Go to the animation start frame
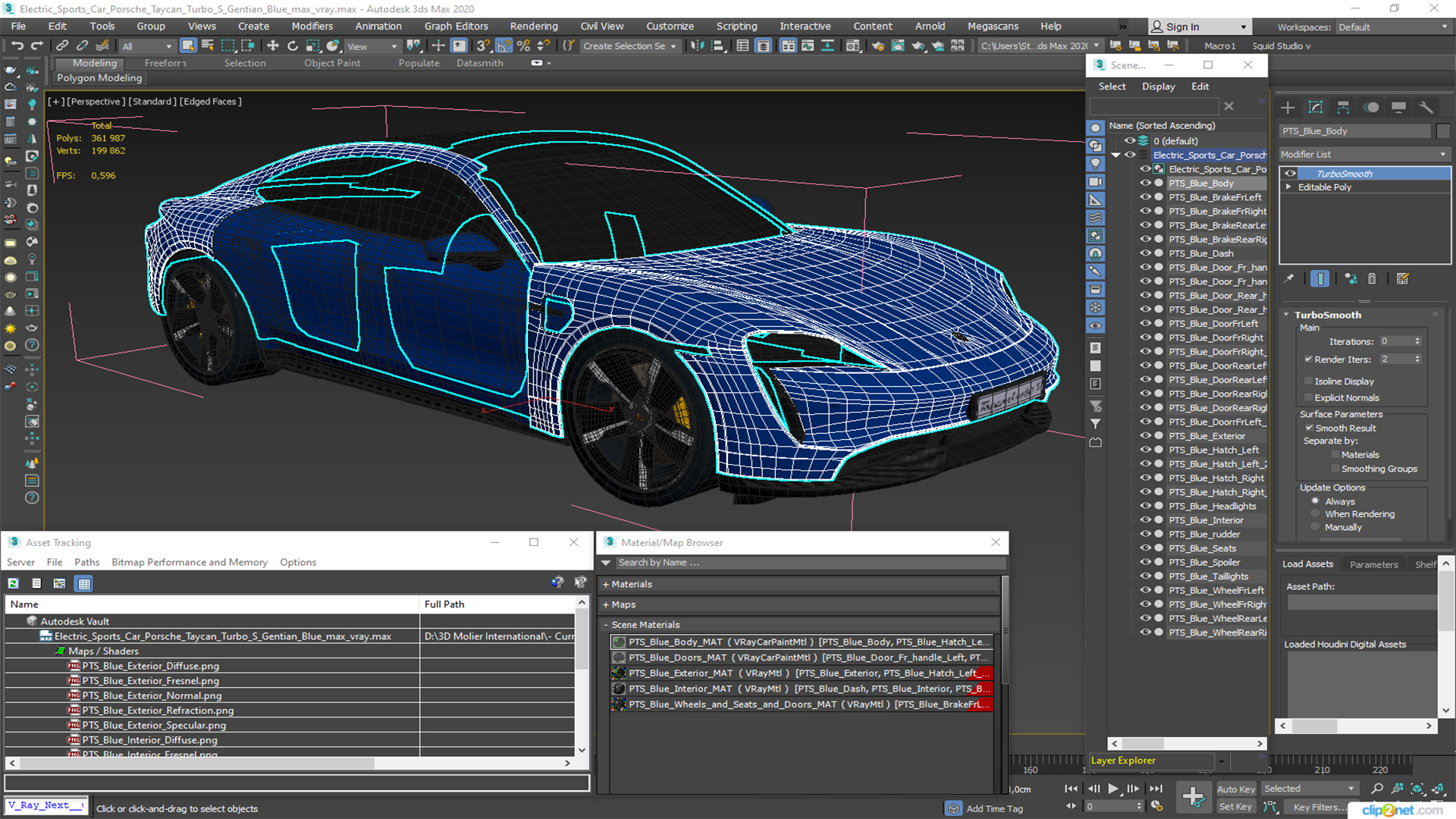 click(x=1071, y=789)
